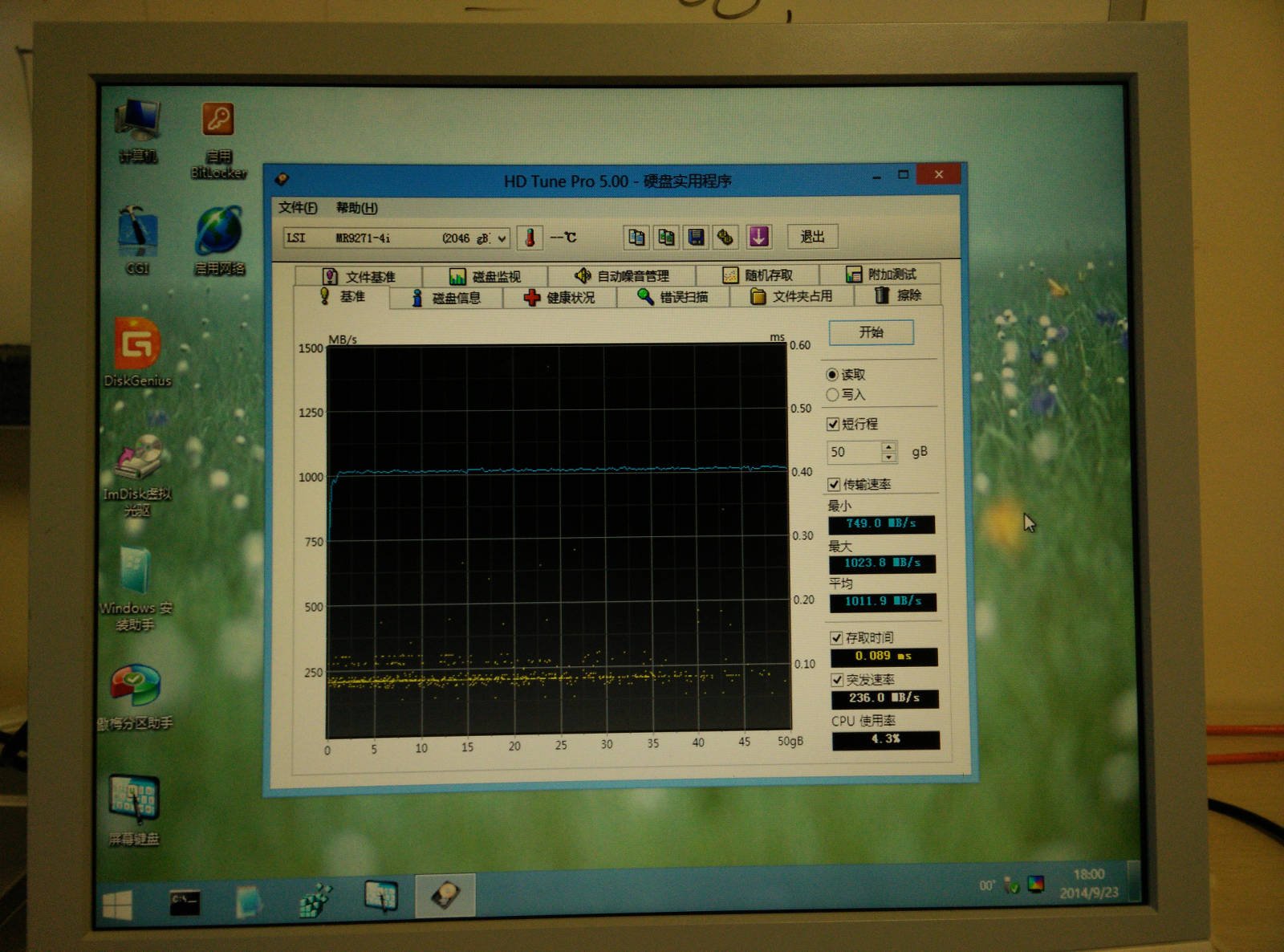Click the burst rate 236.0 MB/s value
Image resolution: width=1284 pixels, height=952 pixels.
[x=884, y=698]
